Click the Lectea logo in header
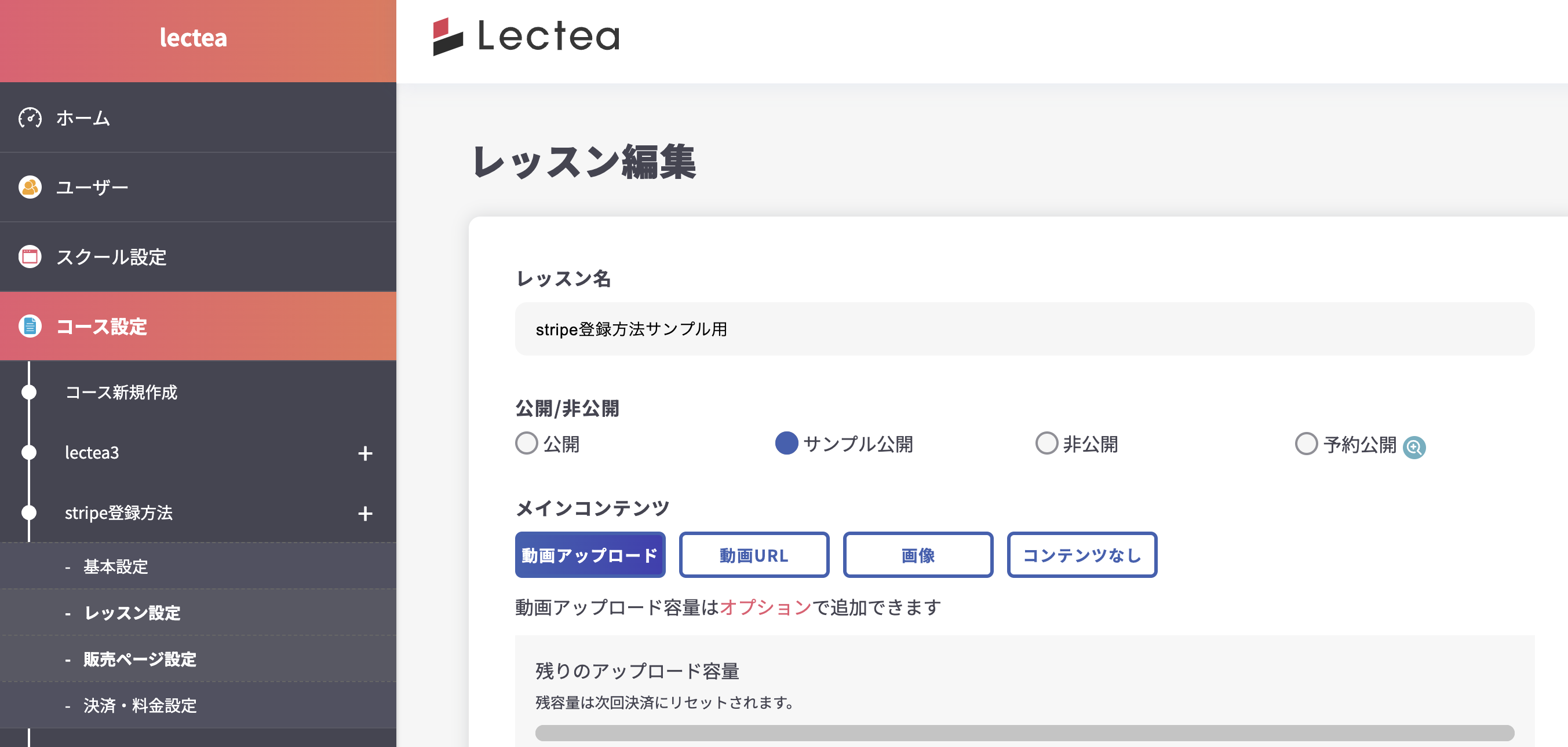Screen dimensions: 1568x747 tap(526, 36)
